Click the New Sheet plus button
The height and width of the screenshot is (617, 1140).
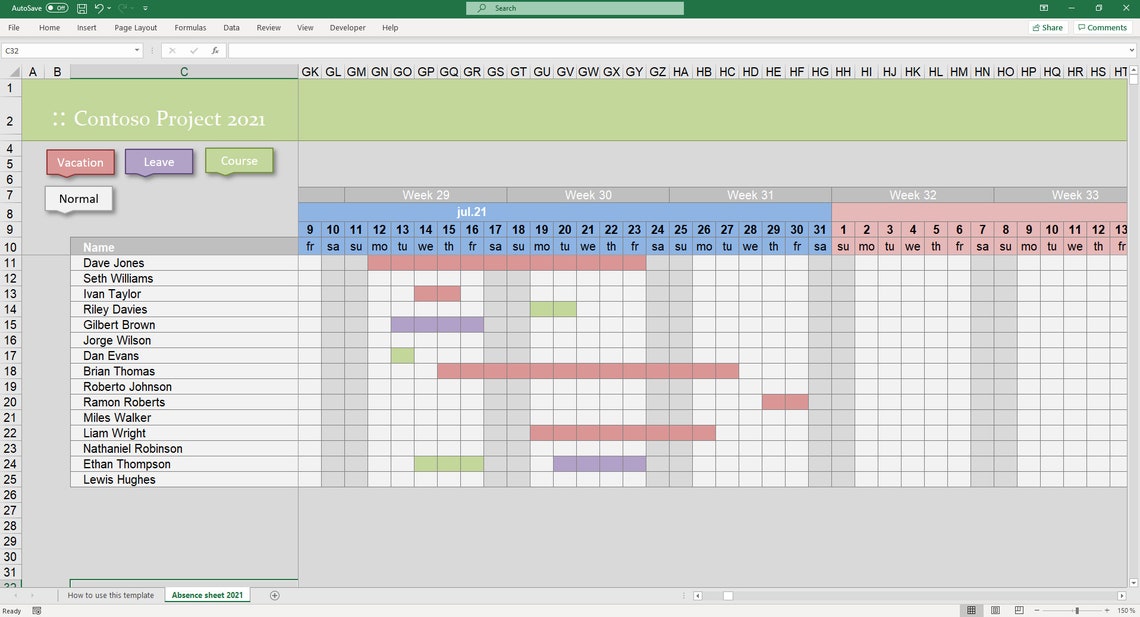point(273,594)
